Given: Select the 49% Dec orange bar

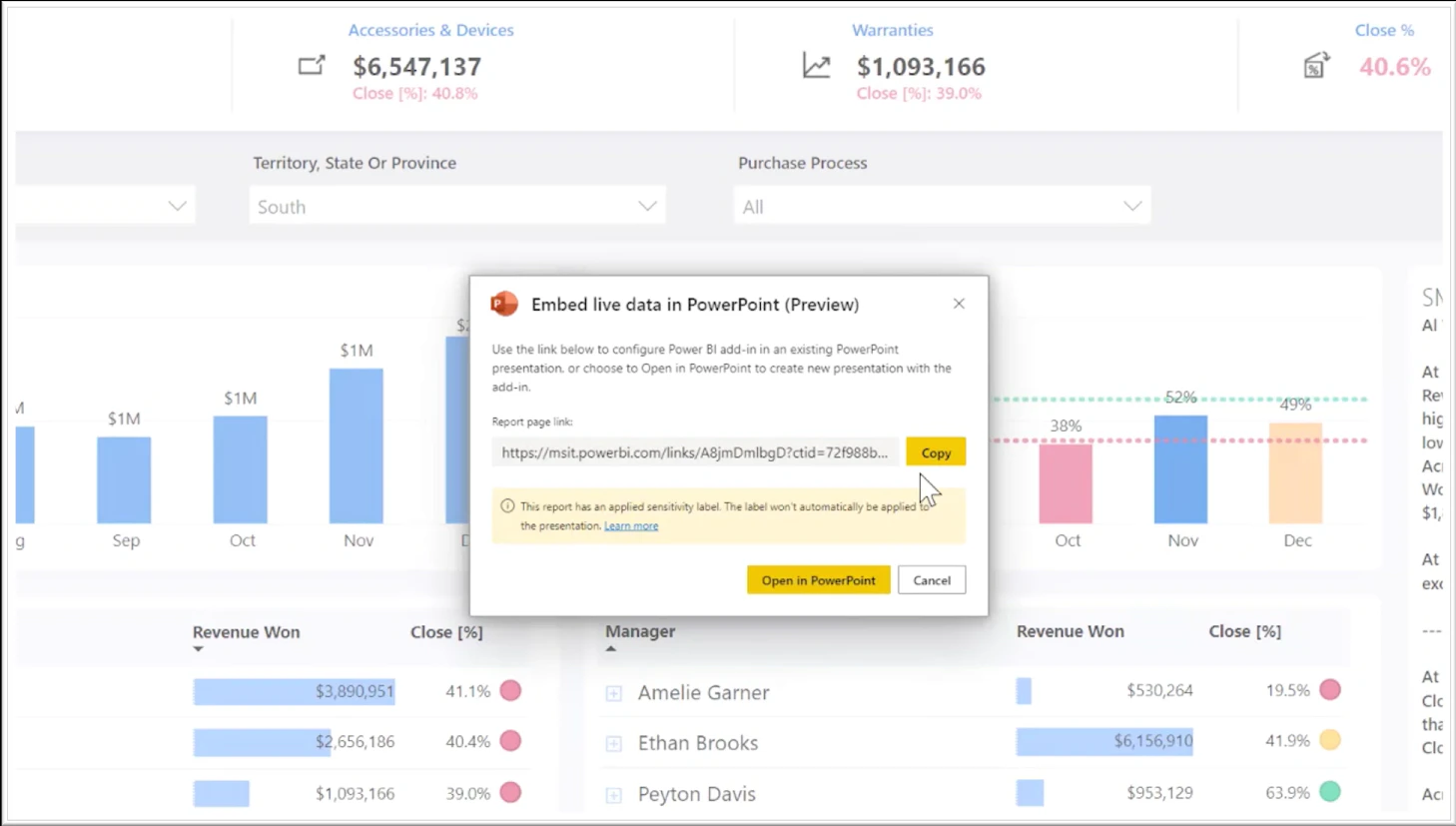Looking at the screenshot, I should (1295, 473).
